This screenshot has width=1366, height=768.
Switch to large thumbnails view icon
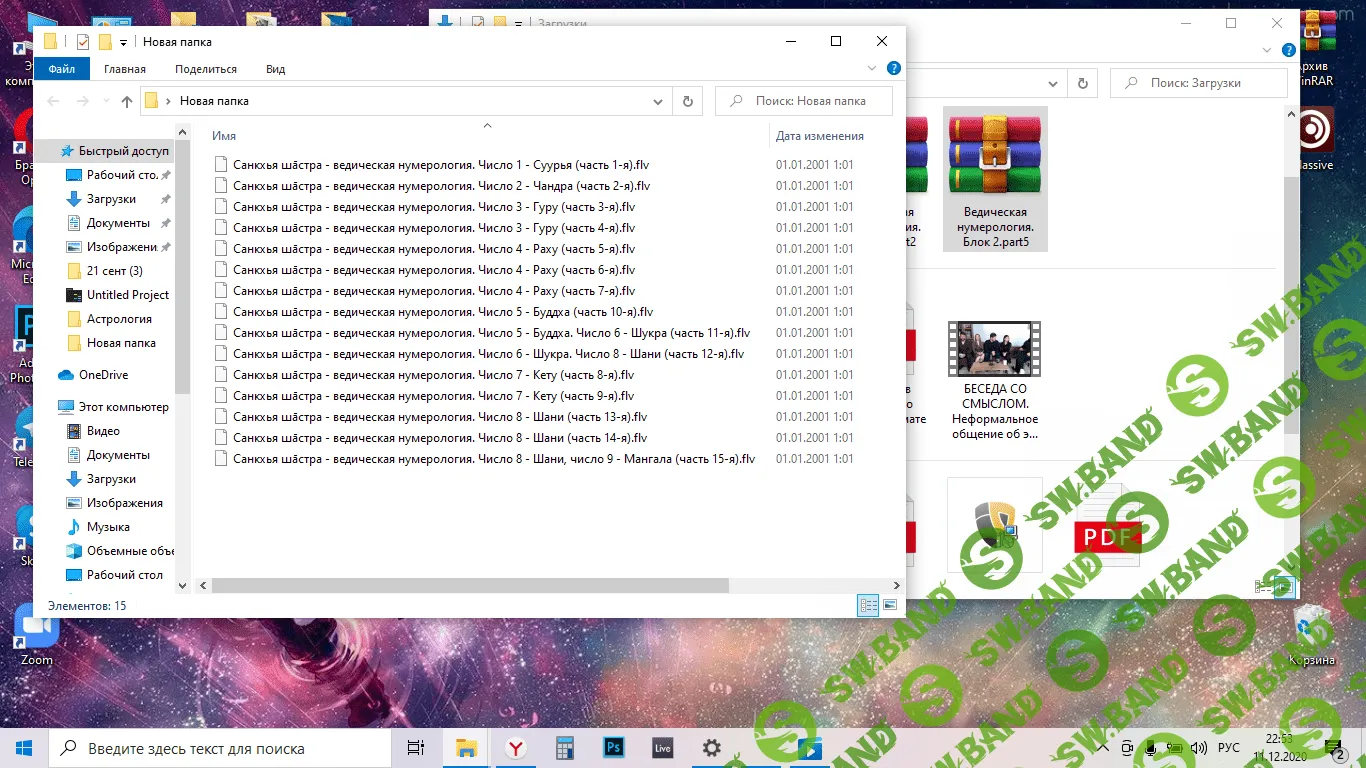(x=889, y=605)
